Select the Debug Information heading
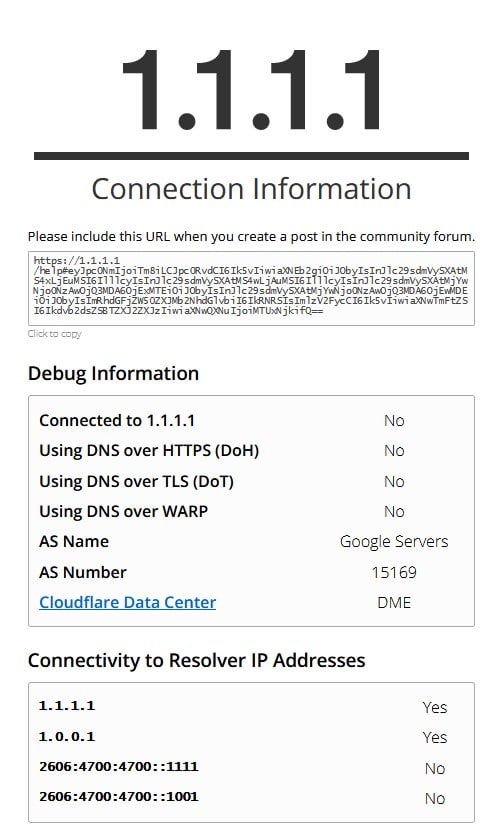The width and height of the screenshot is (498, 835). point(113,373)
